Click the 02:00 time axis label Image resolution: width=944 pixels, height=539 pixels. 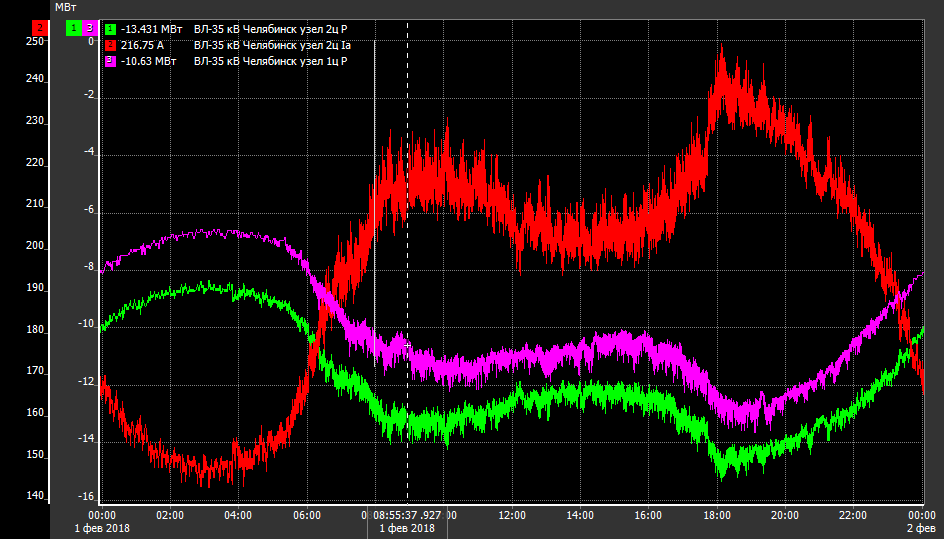click(170, 516)
